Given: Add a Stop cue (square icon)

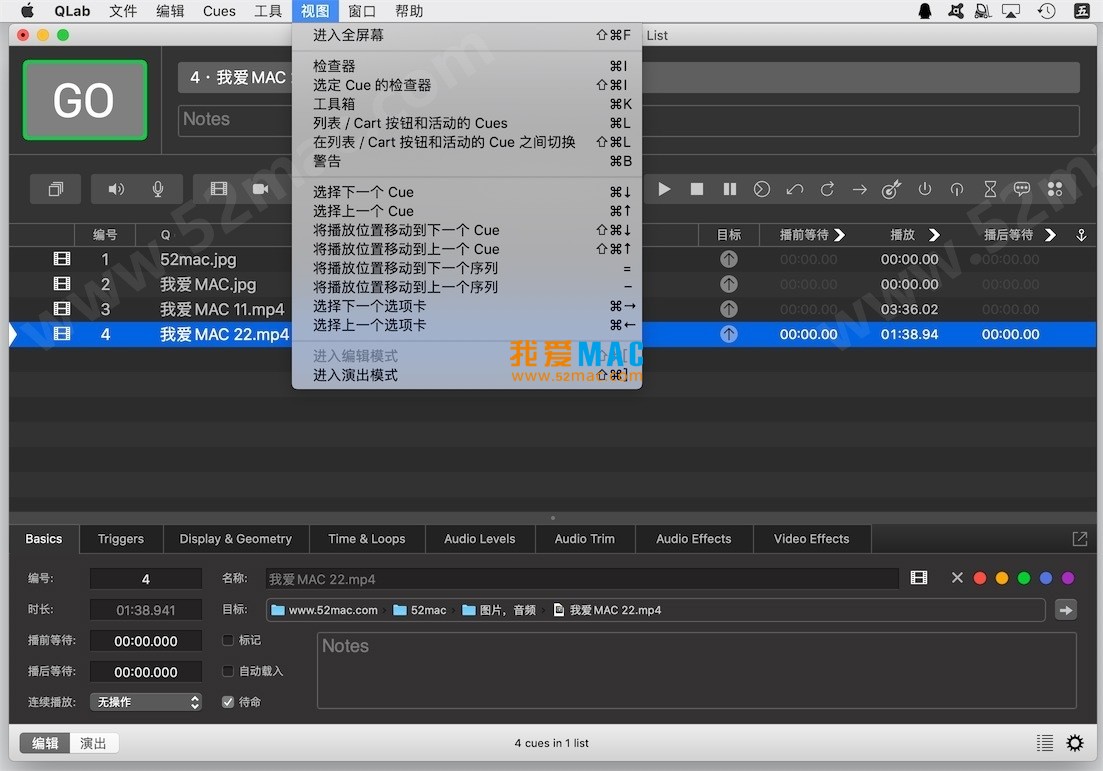Looking at the screenshot, I should (696, 189).
